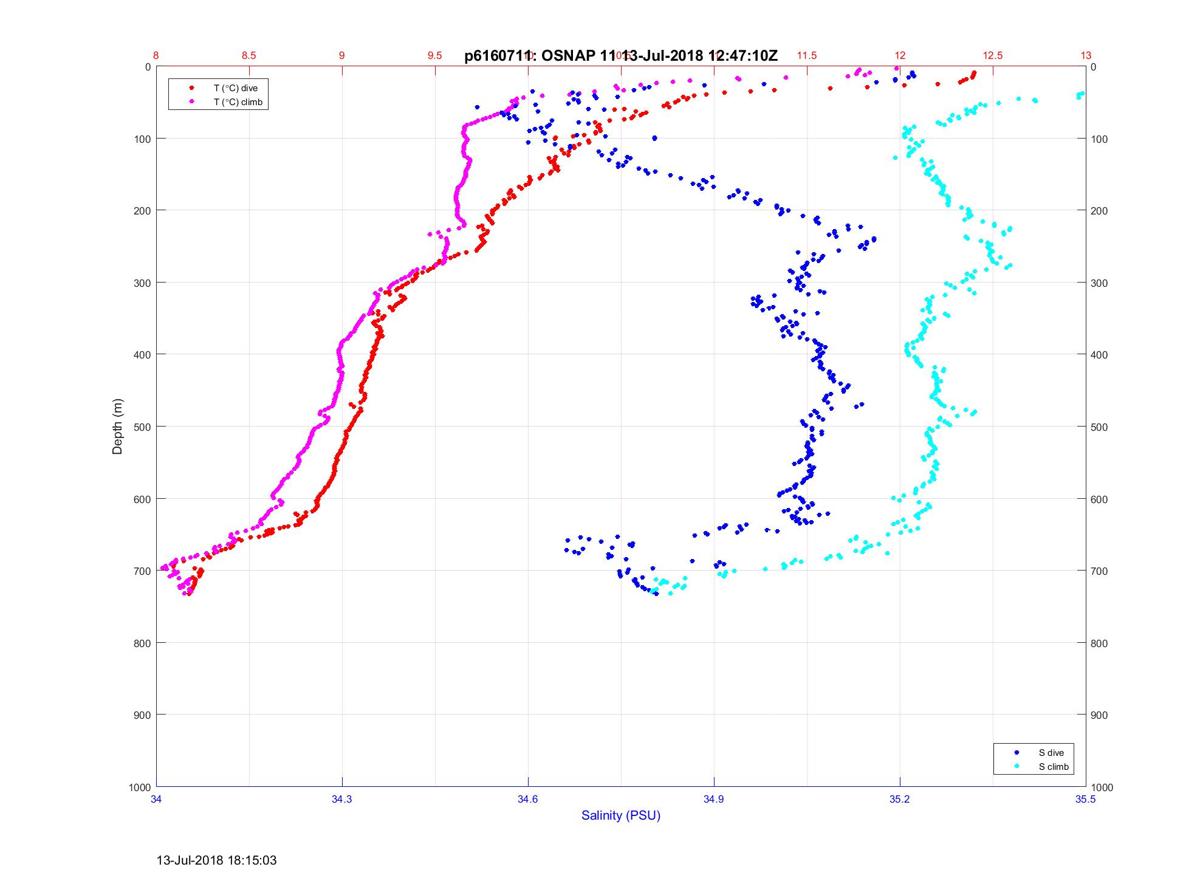Click the dark blue marker in salinity legend
Image resolution: width=1200 pixels, height=885 pixels.
pos(1016,752)
